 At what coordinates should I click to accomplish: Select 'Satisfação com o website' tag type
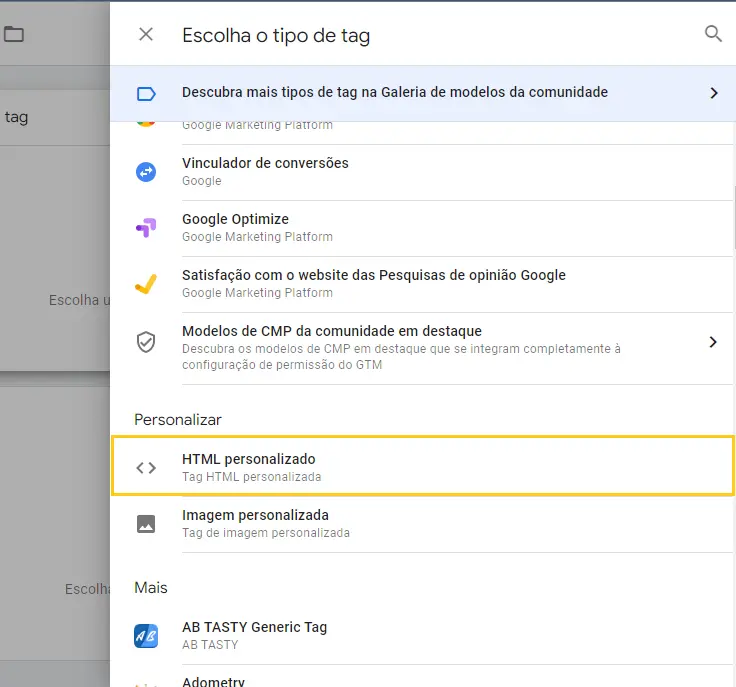click(x=422, y=284)
